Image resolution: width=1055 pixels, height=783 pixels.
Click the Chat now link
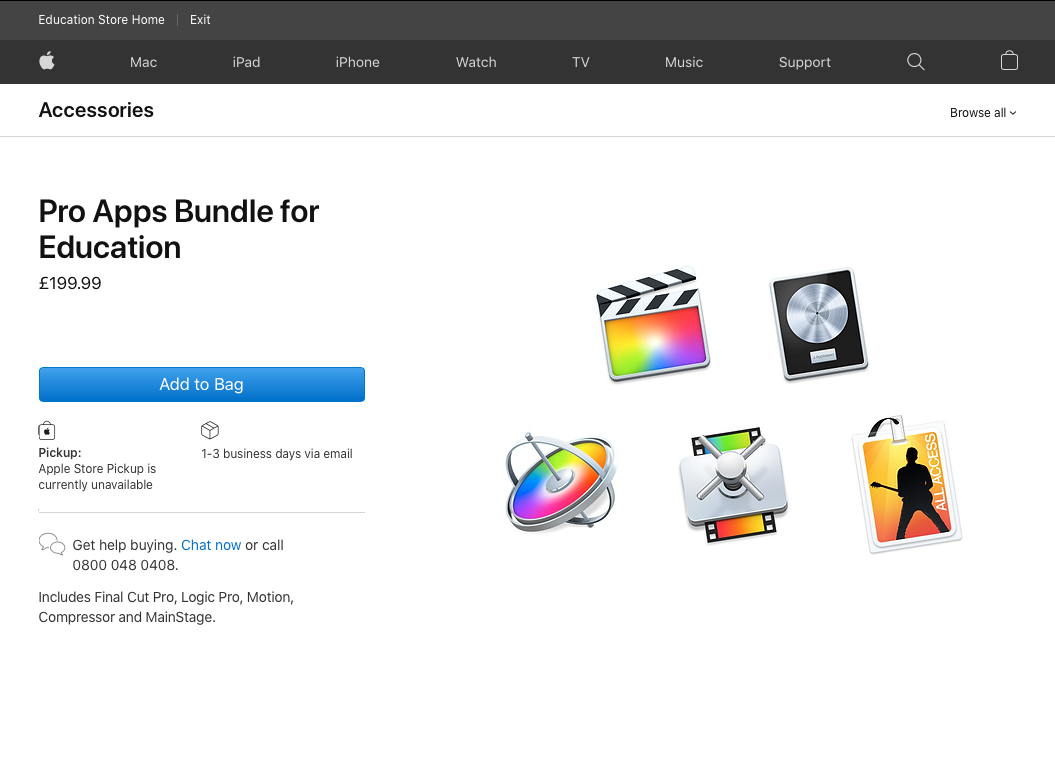[211, 545]
